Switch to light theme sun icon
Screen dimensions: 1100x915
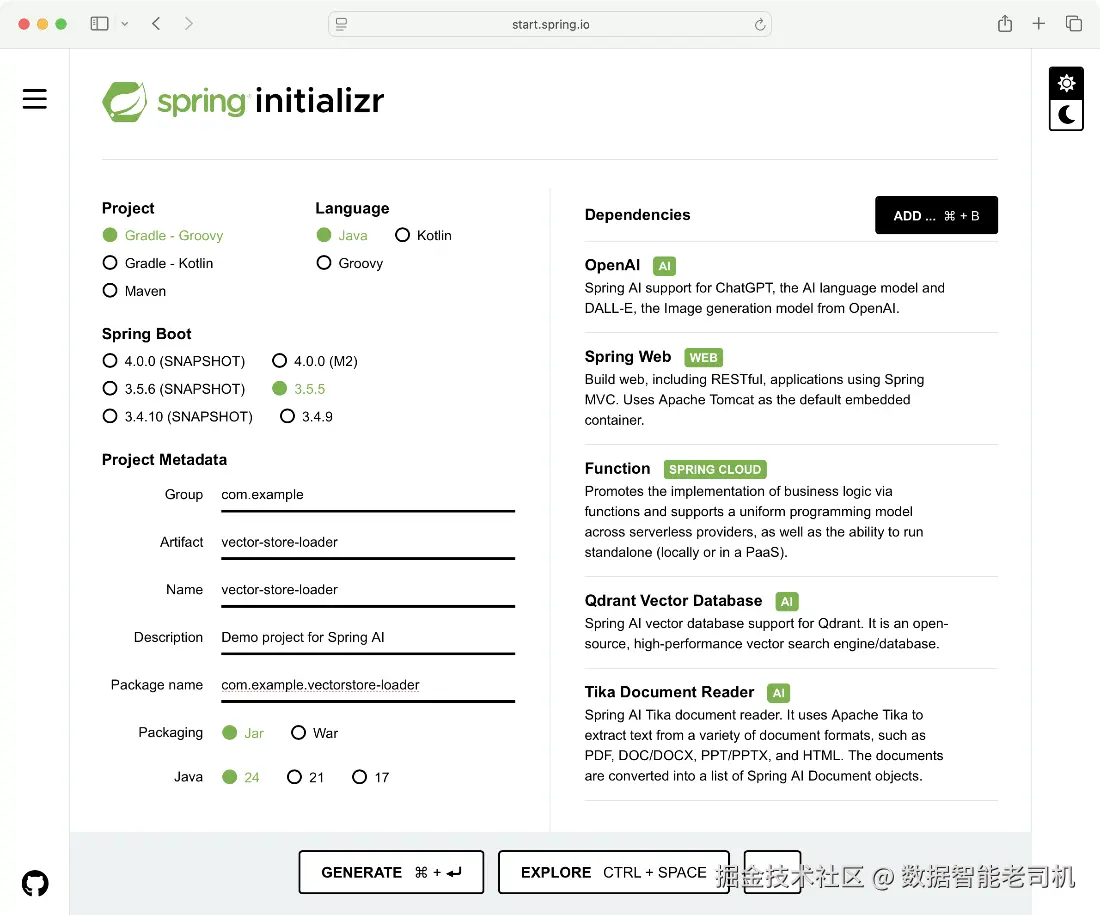click(1066, 84)
